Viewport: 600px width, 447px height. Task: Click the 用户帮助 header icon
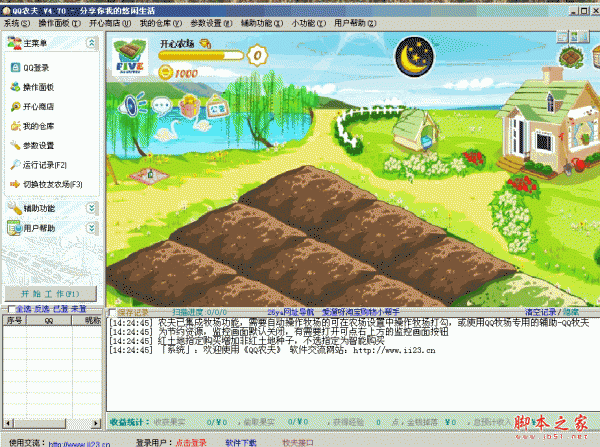15,228
